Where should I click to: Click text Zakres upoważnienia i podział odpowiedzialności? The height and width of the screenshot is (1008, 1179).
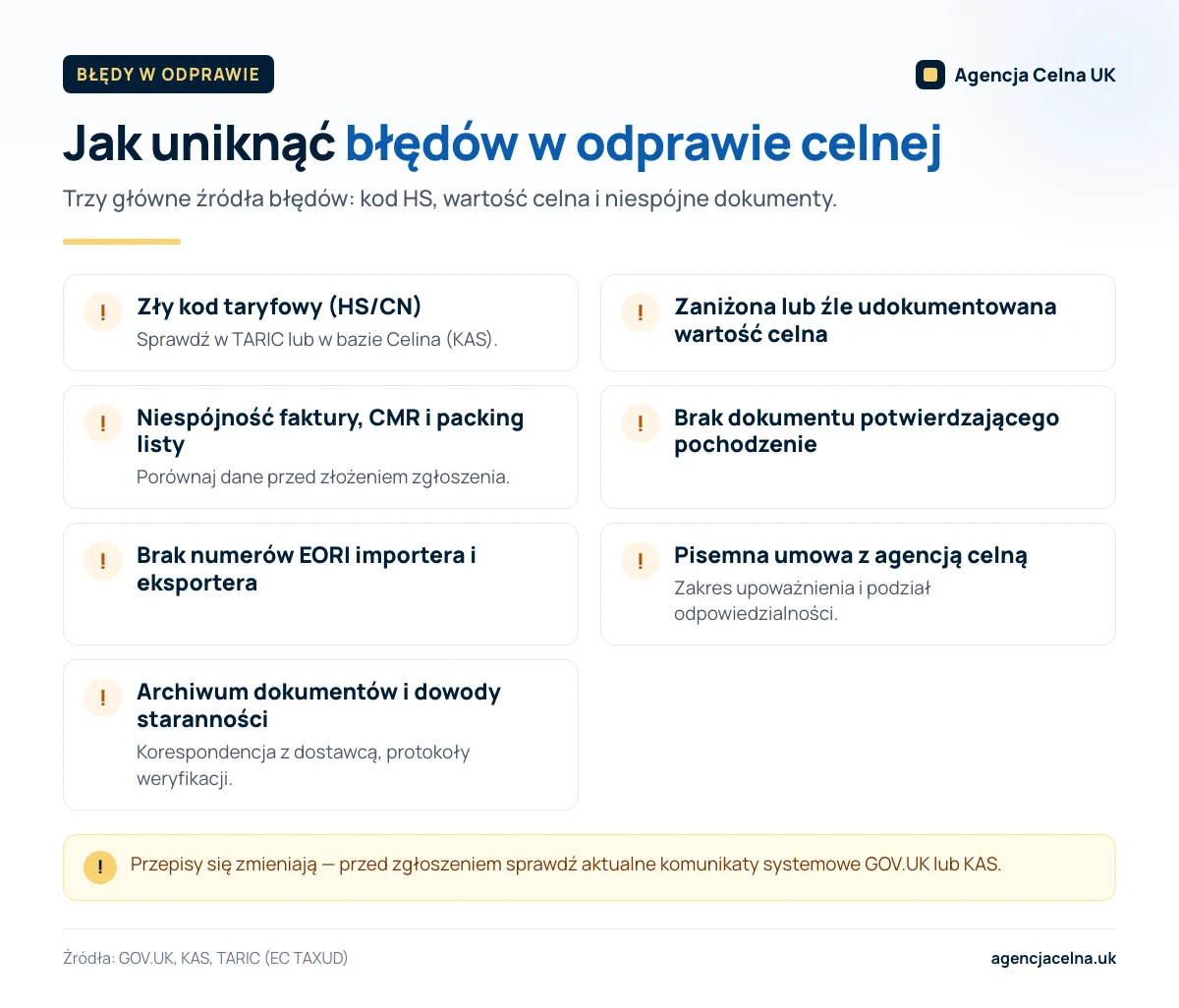(x=802, y=601)
